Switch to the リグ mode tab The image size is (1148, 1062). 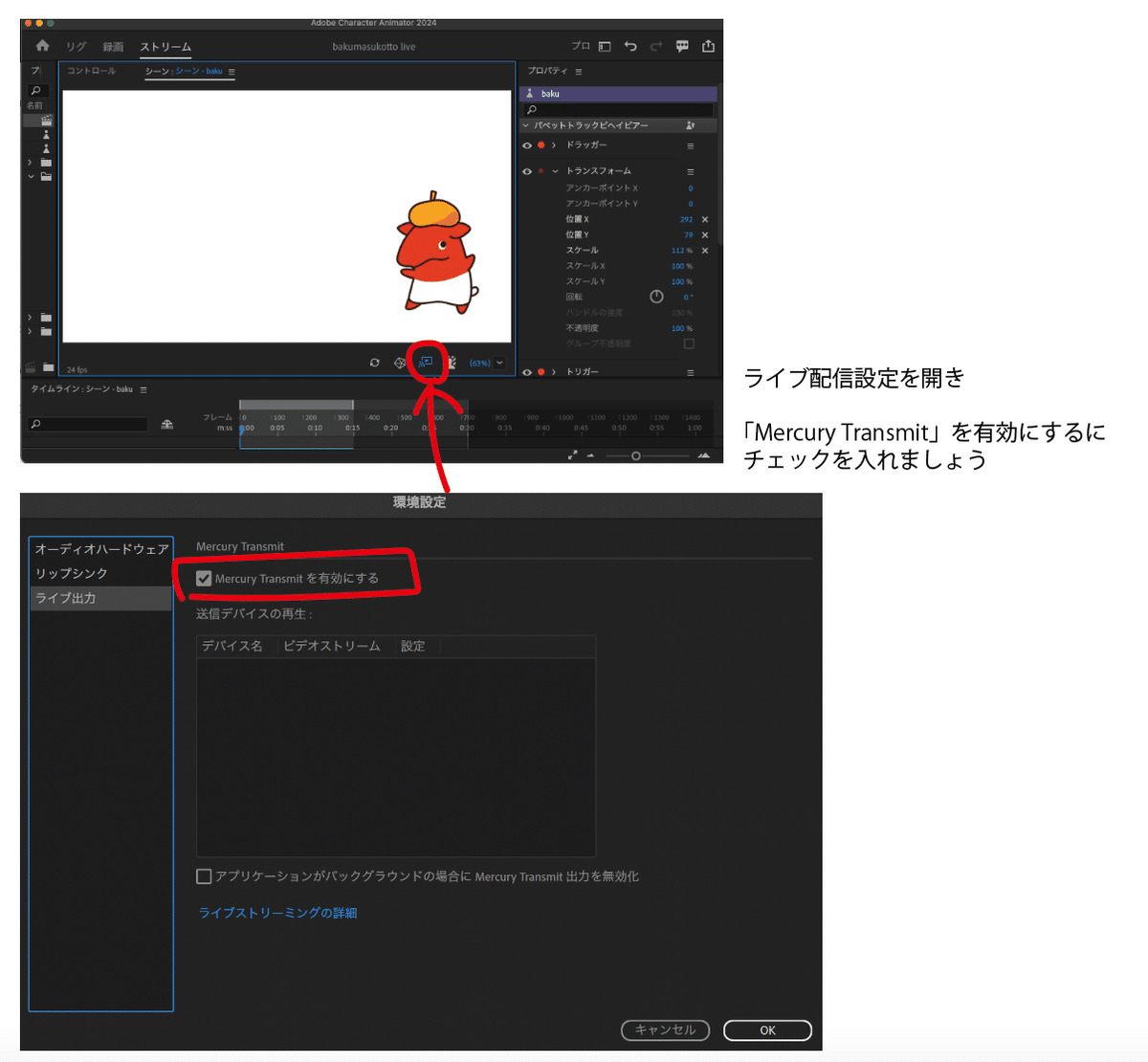pos(77,47)
